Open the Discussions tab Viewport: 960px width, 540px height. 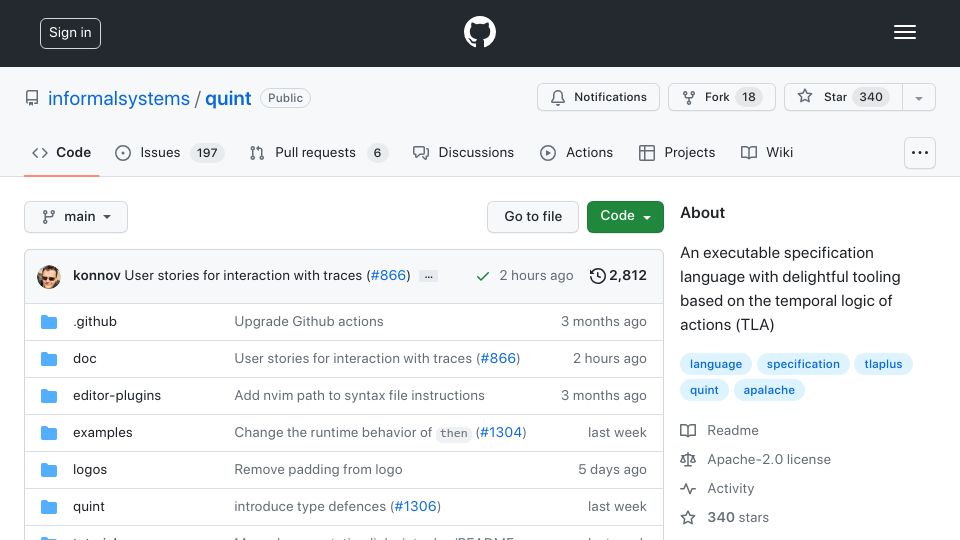[x=463, y=152]
